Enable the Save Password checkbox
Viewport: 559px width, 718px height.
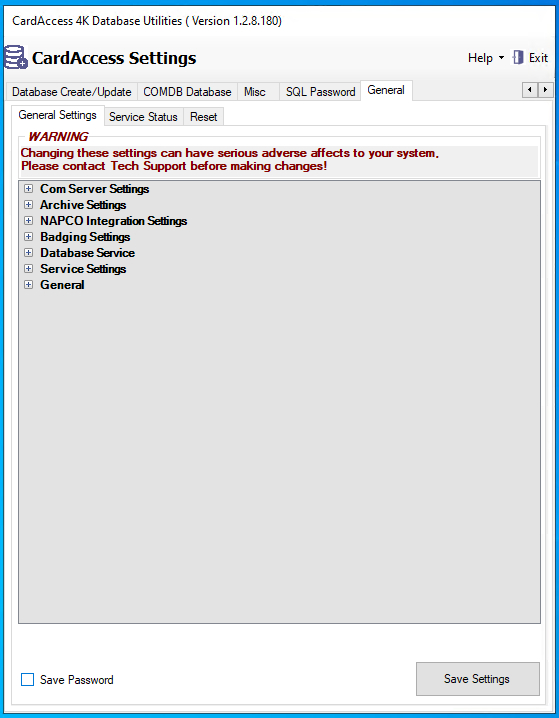point(27,680)
